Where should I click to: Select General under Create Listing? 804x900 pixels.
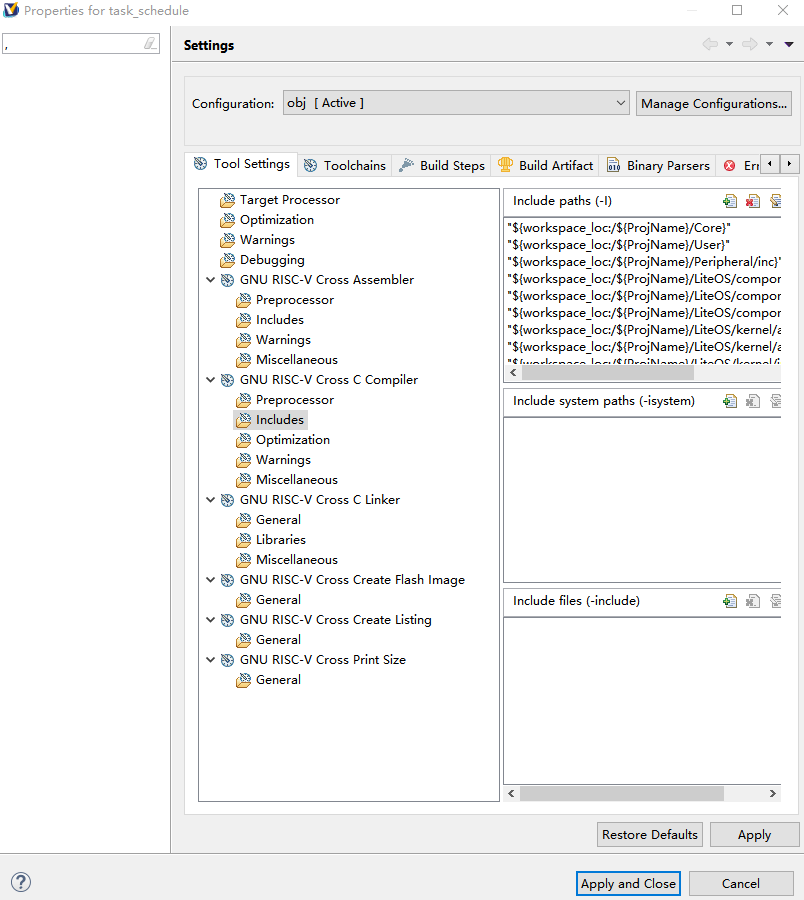pos(268,640)
